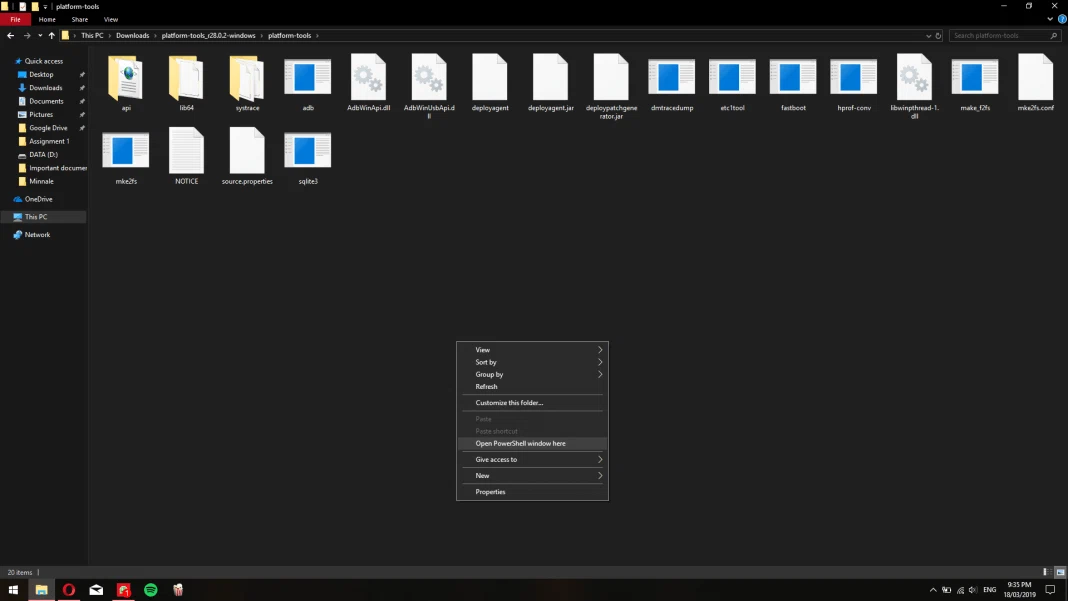Open the File ribbon tab
Screen dimensions: 1068x601
pos(15,20)
